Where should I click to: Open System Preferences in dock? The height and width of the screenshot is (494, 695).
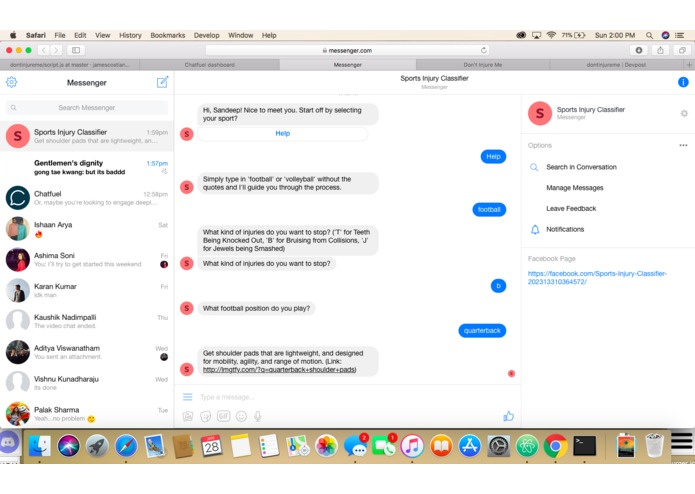tap(499, 446)
